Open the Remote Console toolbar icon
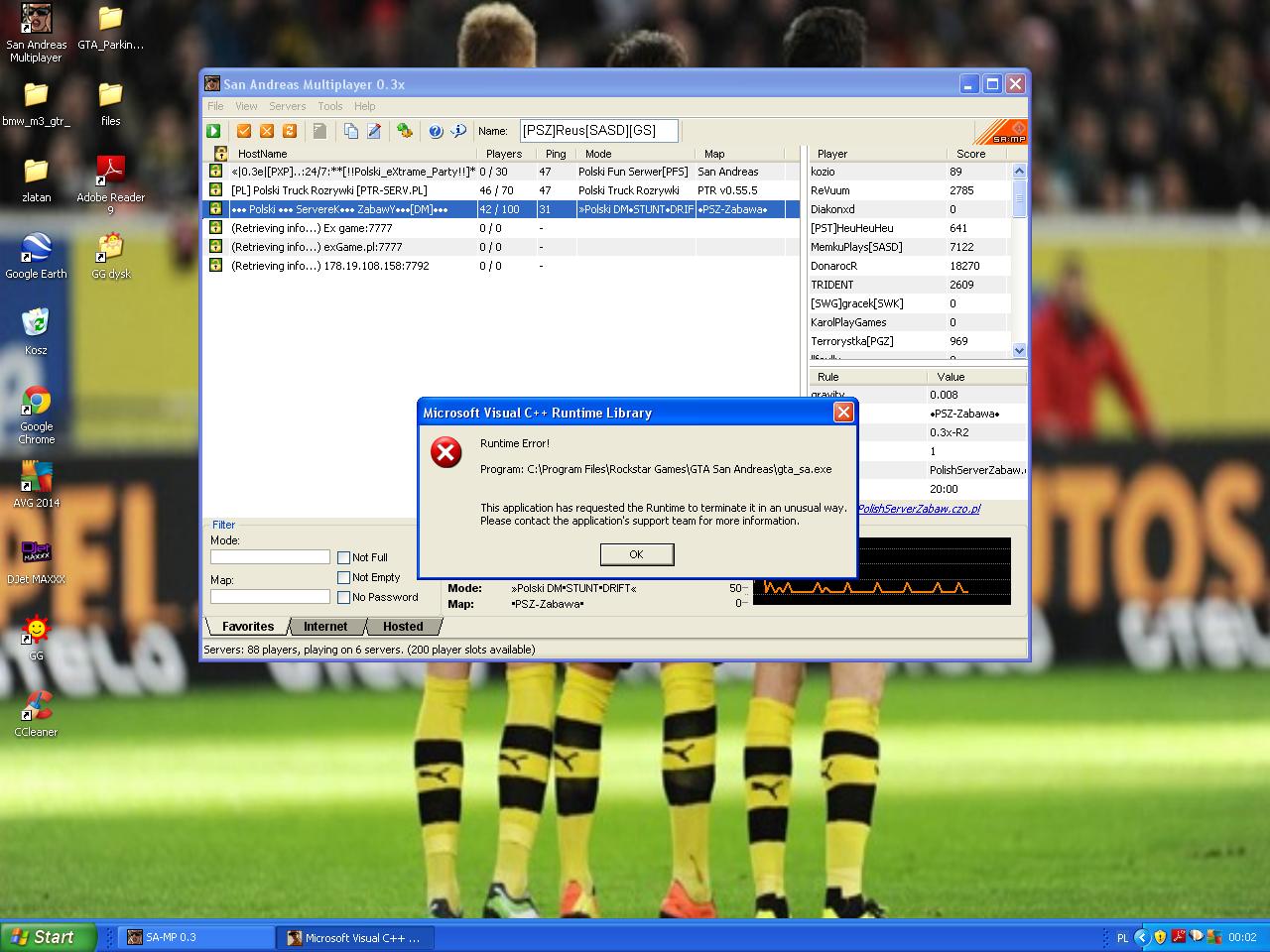The width and height of the screenshot is (1270, 952). point(405,131)
